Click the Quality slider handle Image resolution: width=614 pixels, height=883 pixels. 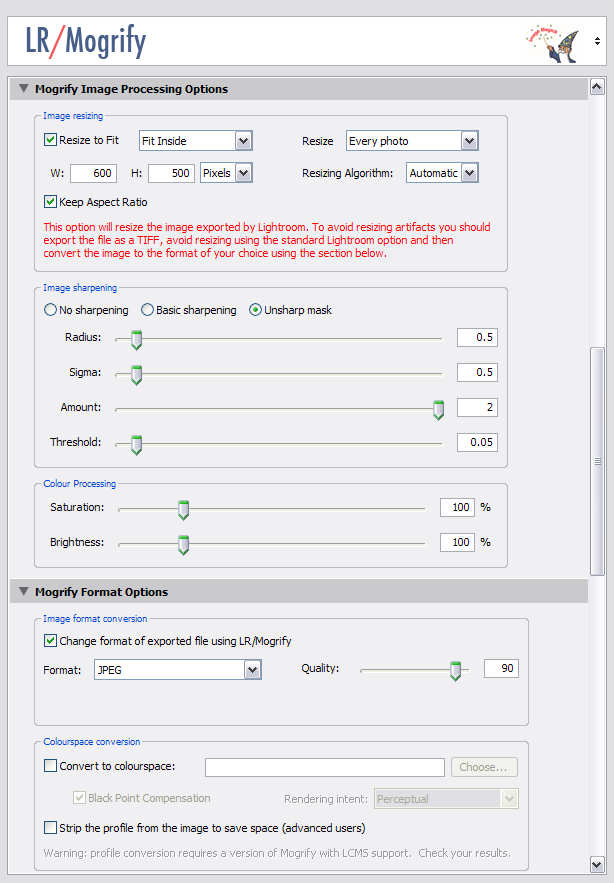[455, 671]
